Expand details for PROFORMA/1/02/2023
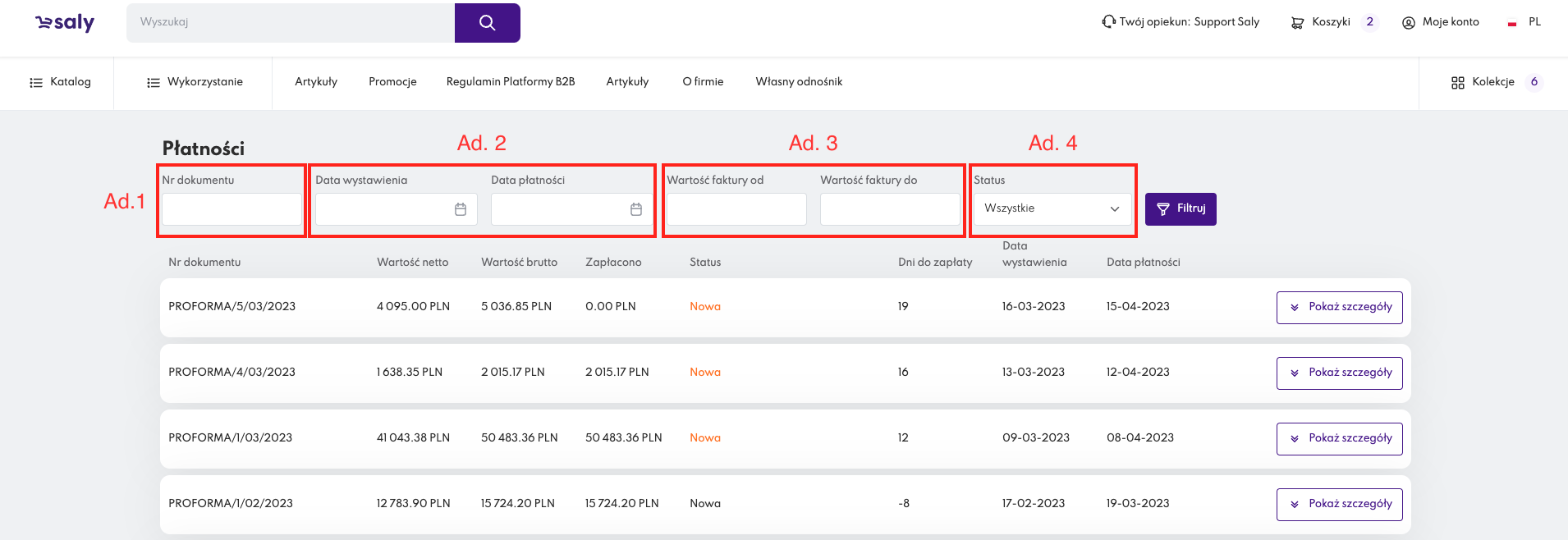Image resolution: width=1568 pixels, height=540 pixels. [1339, 504]
